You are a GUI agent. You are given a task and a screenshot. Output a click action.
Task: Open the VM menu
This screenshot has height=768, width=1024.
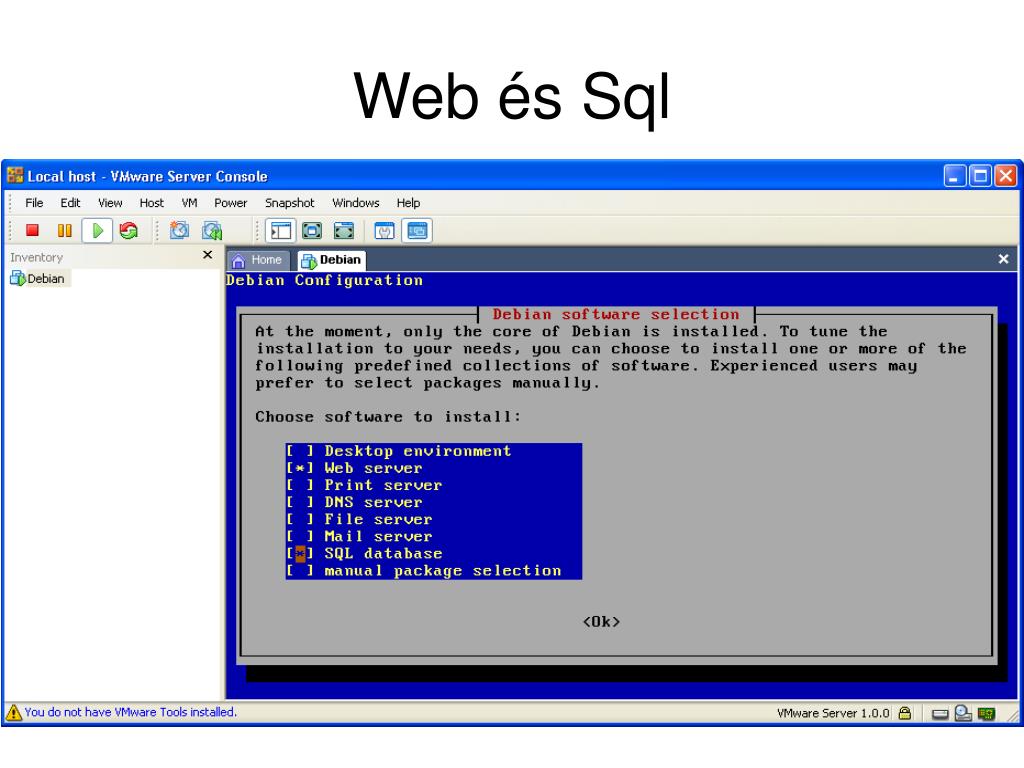(189, 202)
